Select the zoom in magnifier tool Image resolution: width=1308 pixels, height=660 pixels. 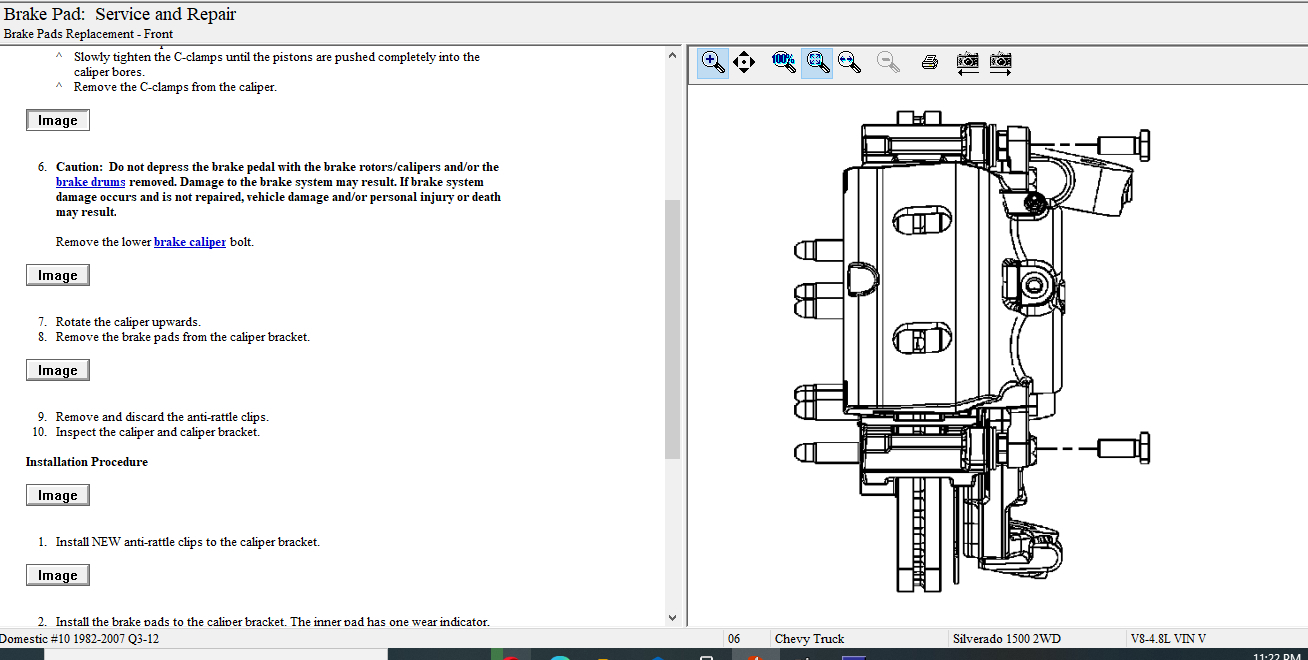tap(712, 62)
